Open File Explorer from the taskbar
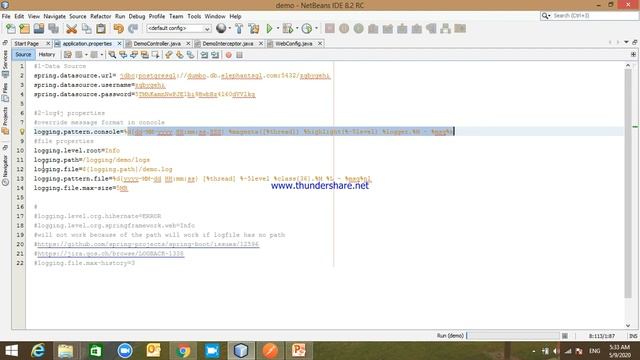This screenshot has width=640, height=360. point(65,351)
